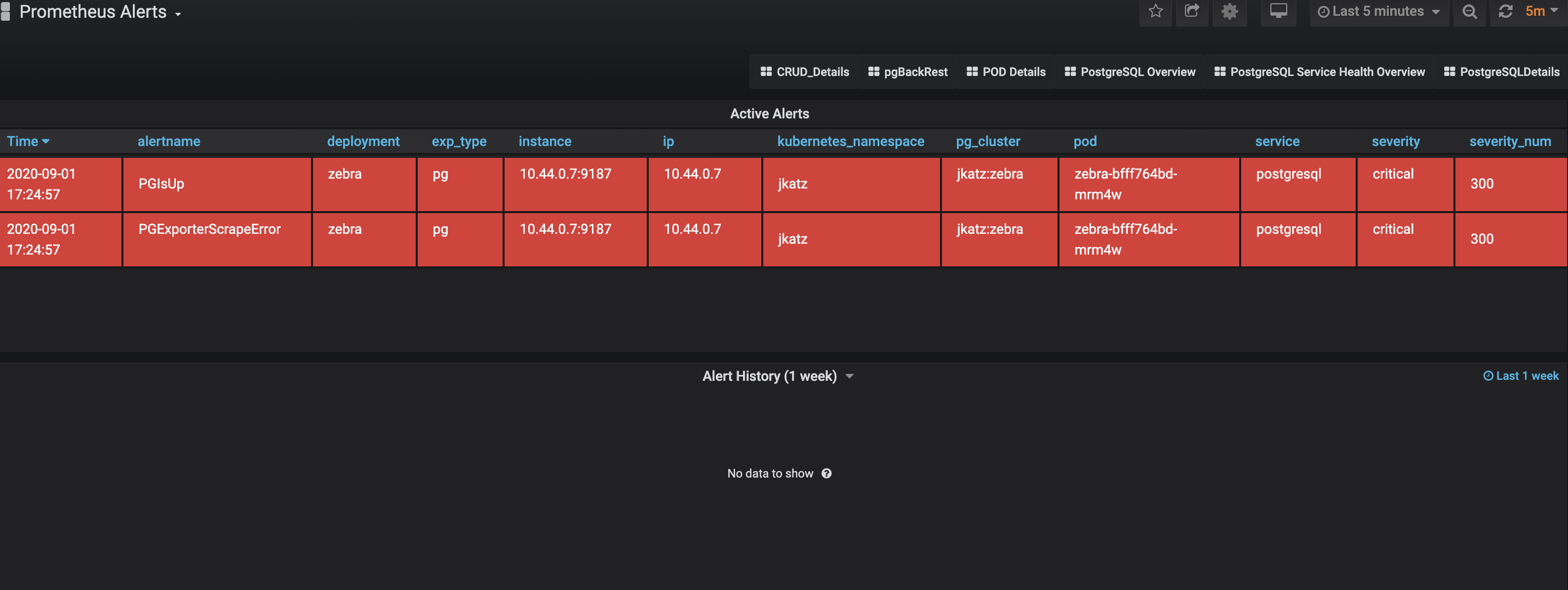The image size is (1568, 590).
Task: Select the CRUD_Details dashboard tab
Action: click(806, 71)
